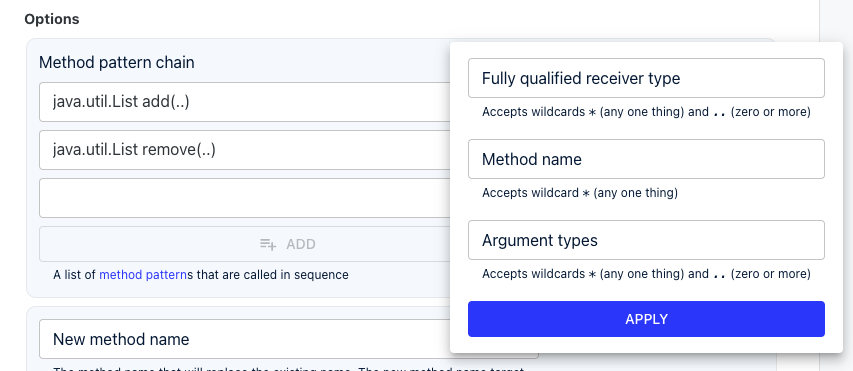Click wildcard hint under Argument types field
The width and height of the screenshot is (853, 371).
pyautogui.click(x=646, y=274)
